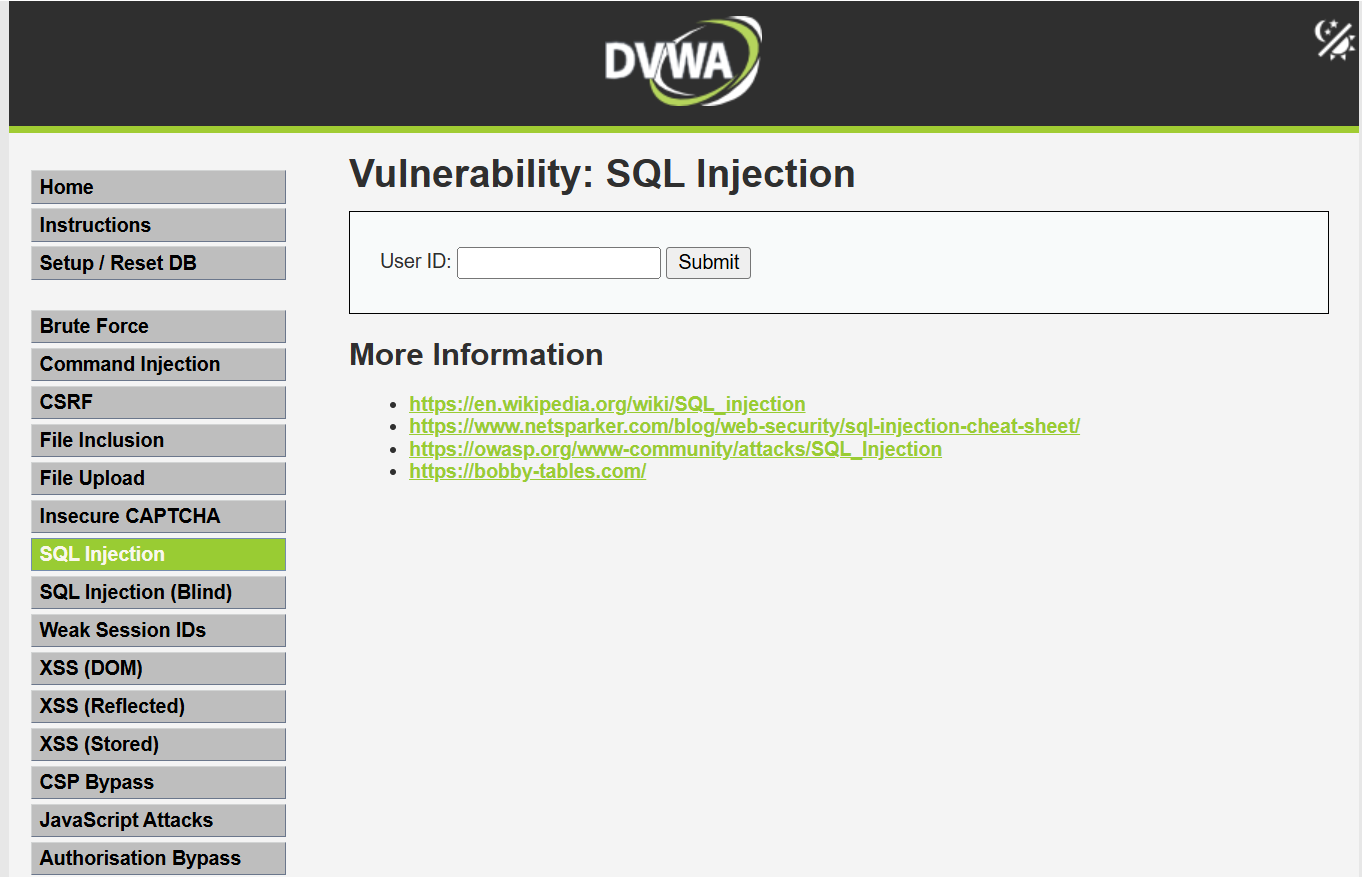Open the Weak Session IDs module
The width and height of the screenshot is (1362, 877).
(x=158, y=630)
